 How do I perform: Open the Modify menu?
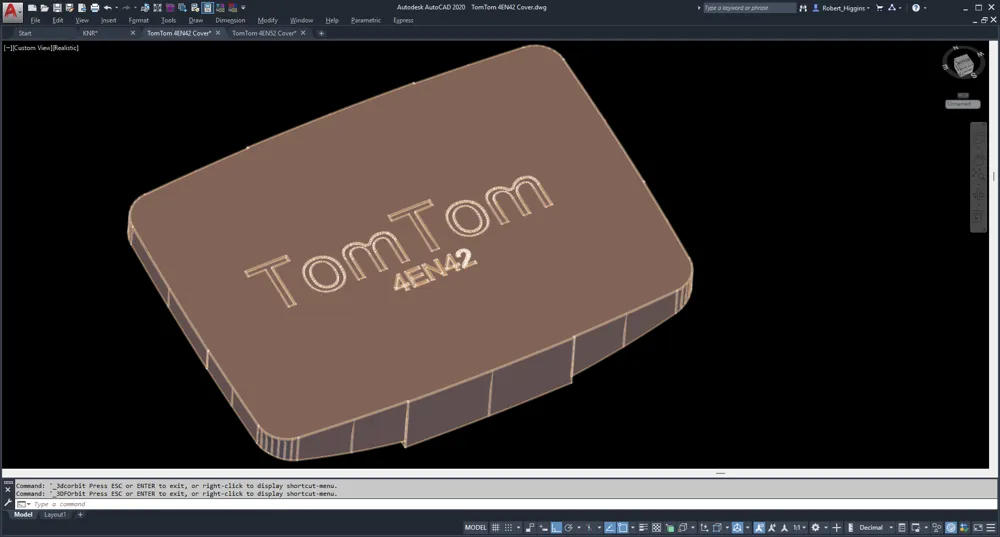267,20
